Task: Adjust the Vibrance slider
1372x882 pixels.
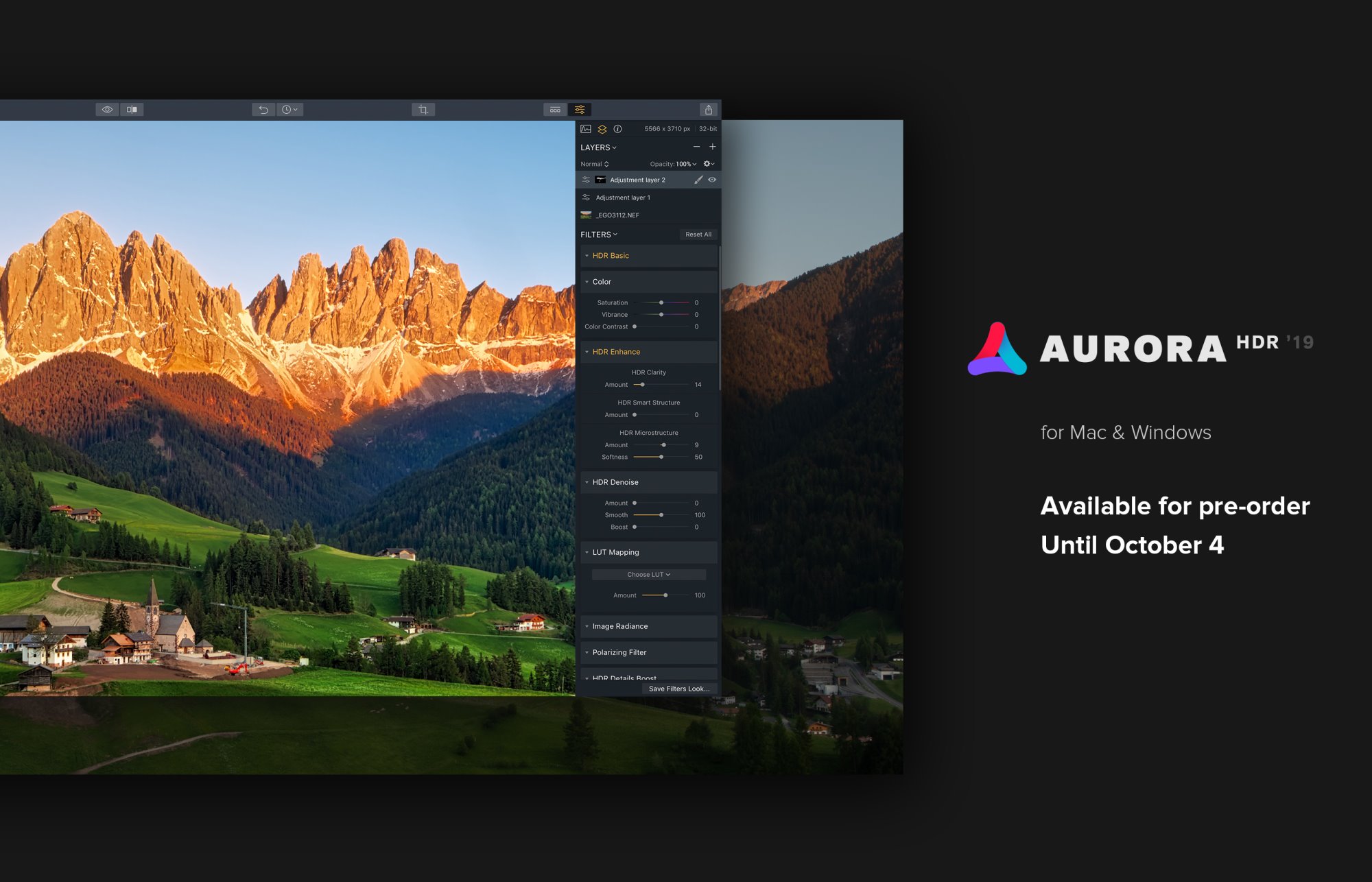Action: 661,315
